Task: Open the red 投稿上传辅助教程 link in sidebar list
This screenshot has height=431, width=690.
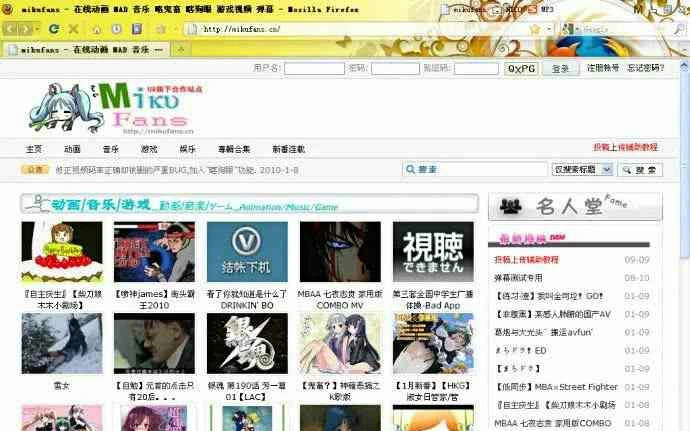Action: coord(526,260)
